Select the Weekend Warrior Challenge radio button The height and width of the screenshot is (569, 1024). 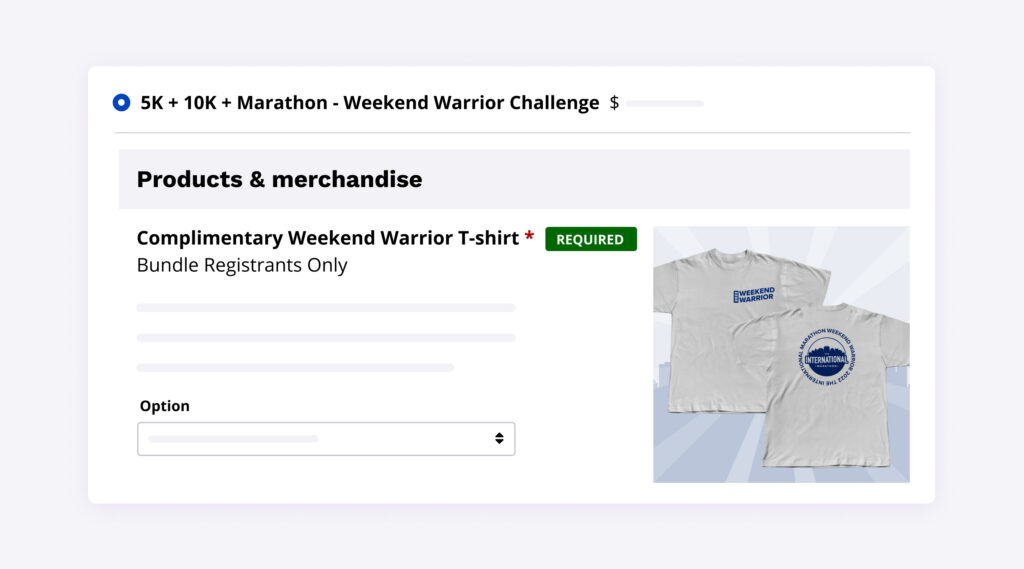pos(121,102)
